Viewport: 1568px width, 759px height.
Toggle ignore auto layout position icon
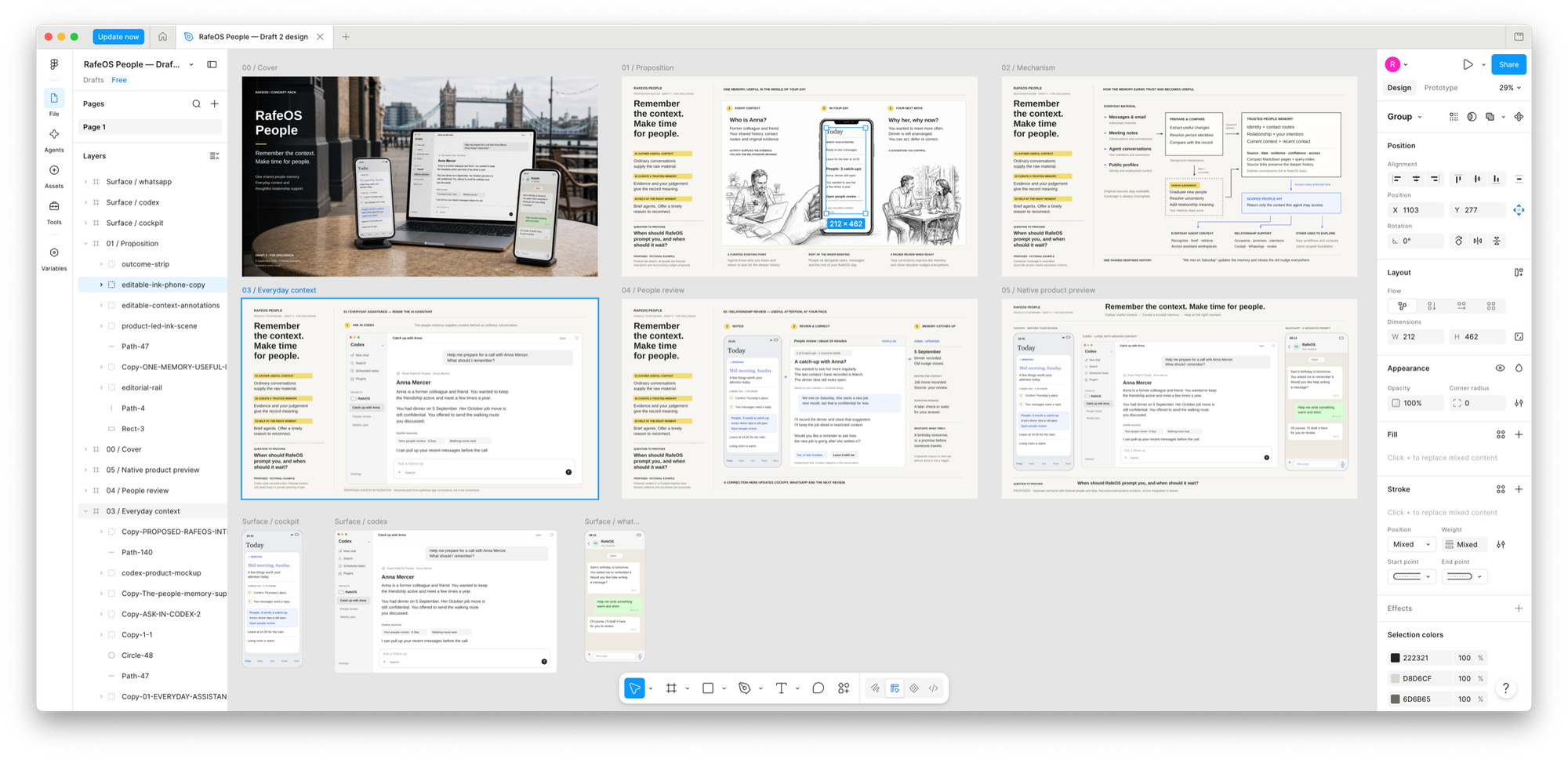[x=1519, y=210]
